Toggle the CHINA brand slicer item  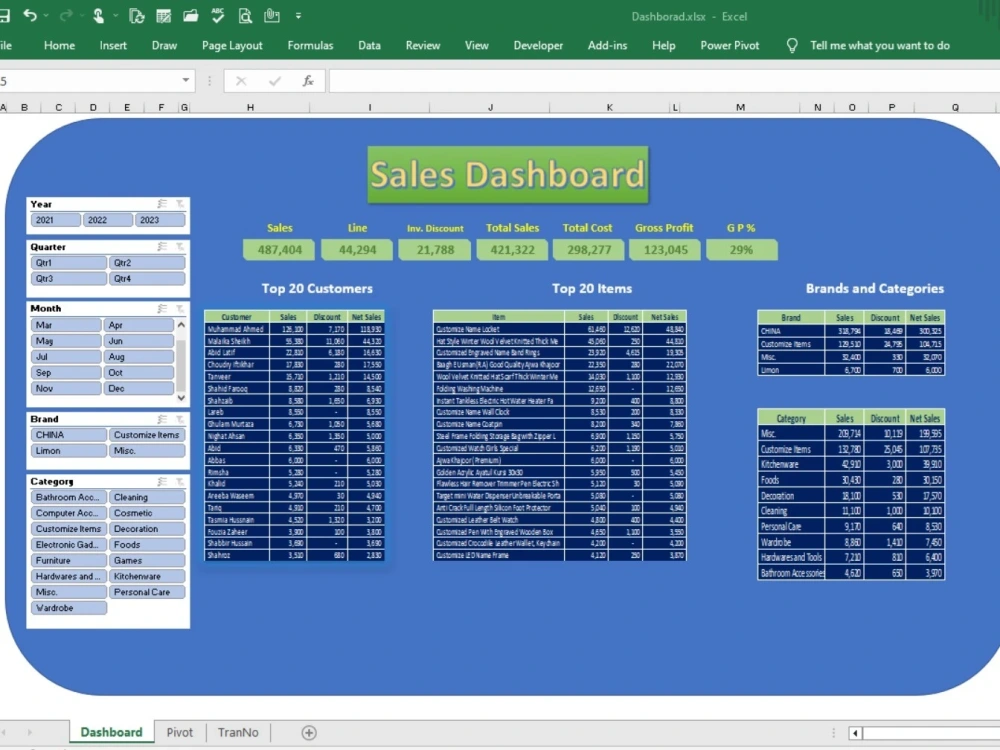[x=68, y=435]
